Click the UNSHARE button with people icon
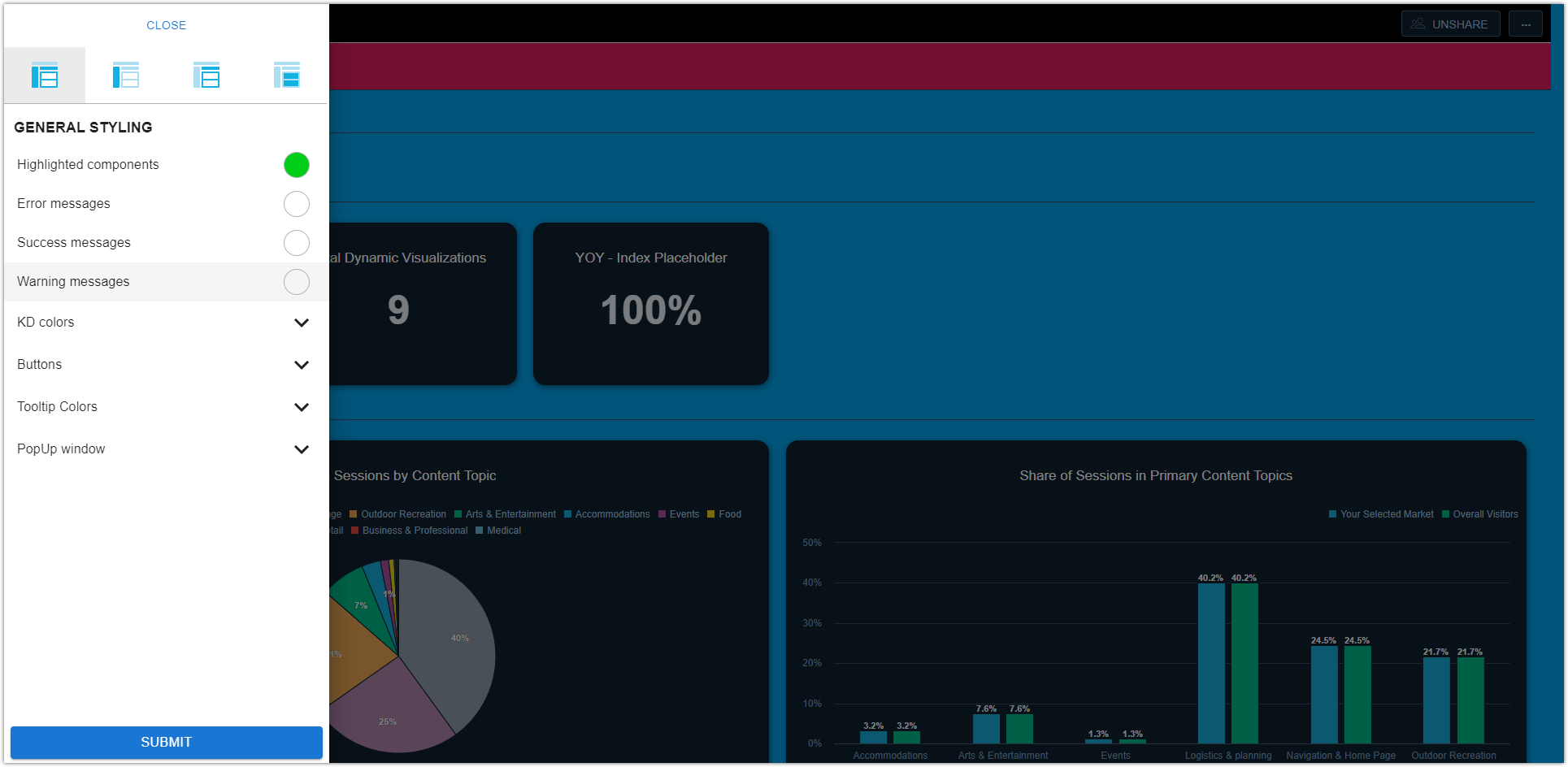The width and height of the screenshot is (1568, 767). pos(1450,24)
